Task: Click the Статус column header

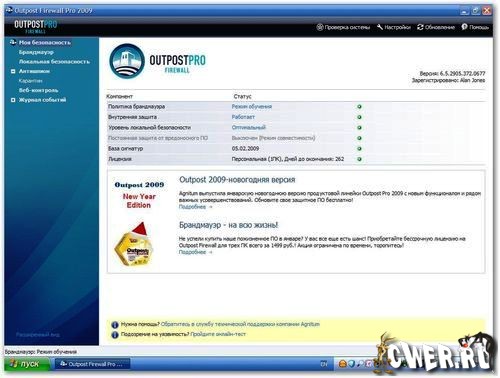Action: click(242, 97)
